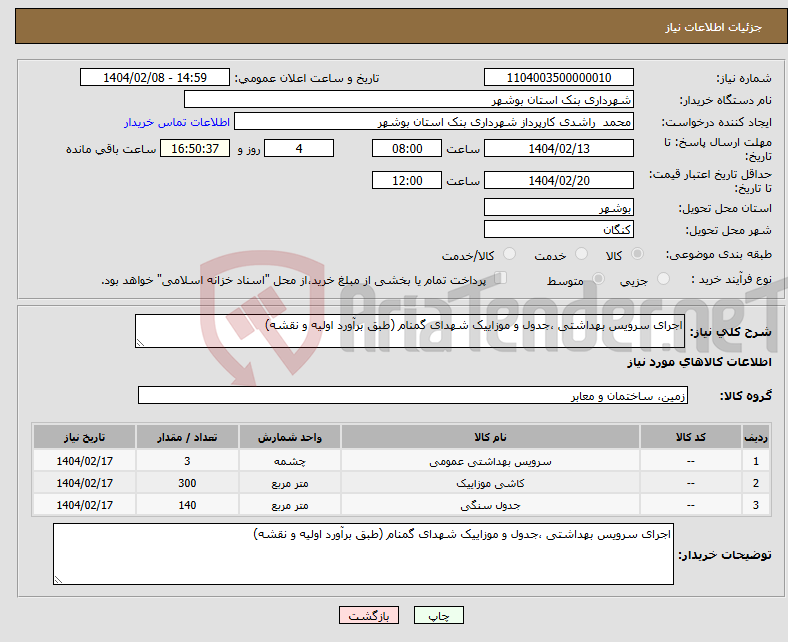Screen dimensions: 788x642
Task: Click the جدول سنگی item cell
Action: (x=490, y=505)
